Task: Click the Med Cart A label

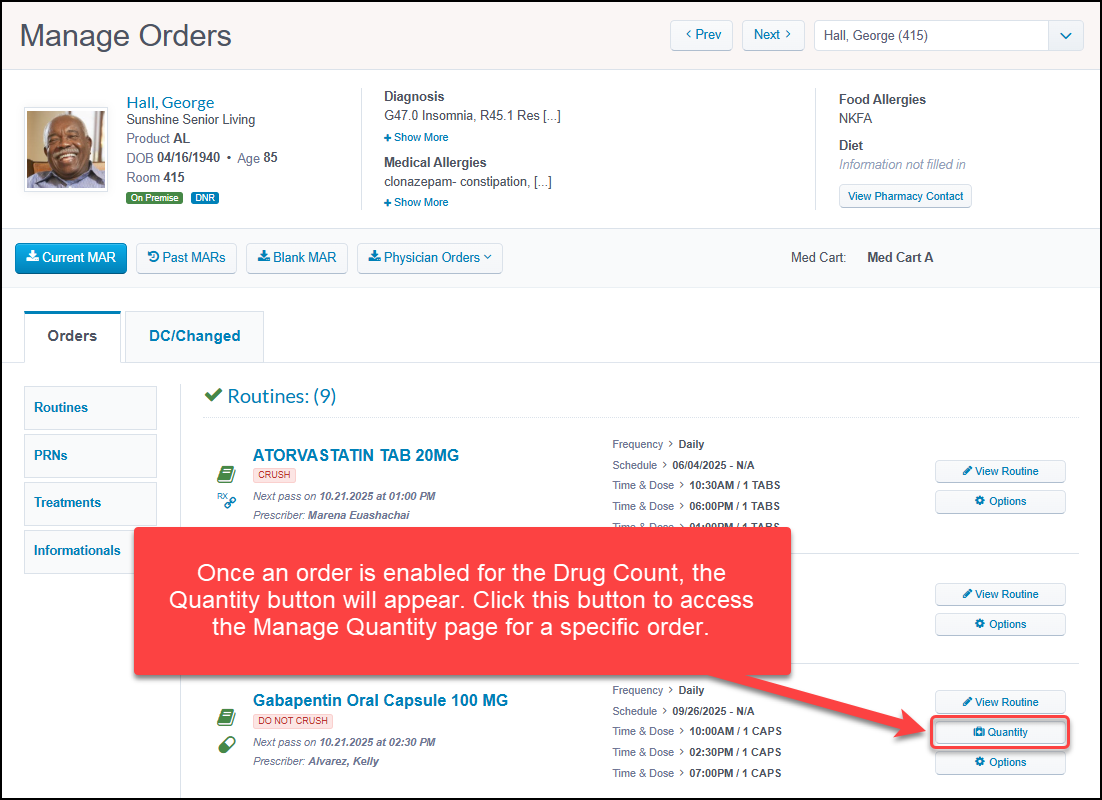Action: 900,258
